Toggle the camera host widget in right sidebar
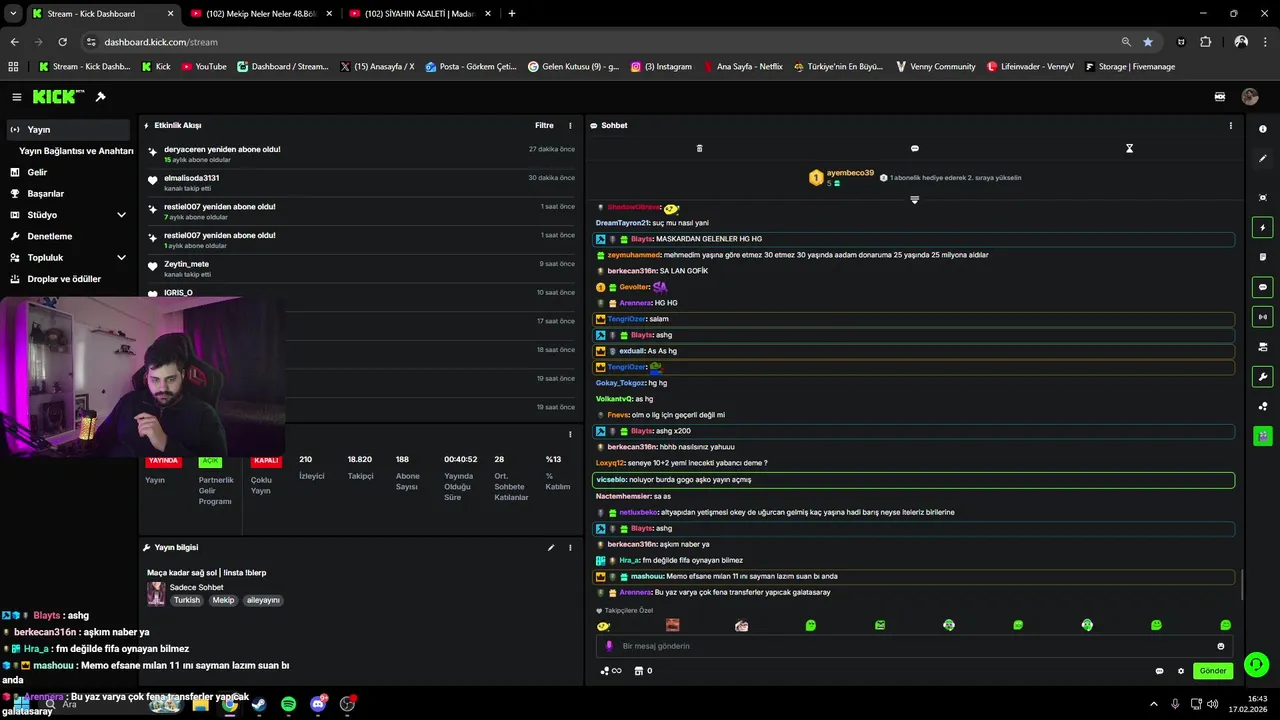 click(1263, 347)
